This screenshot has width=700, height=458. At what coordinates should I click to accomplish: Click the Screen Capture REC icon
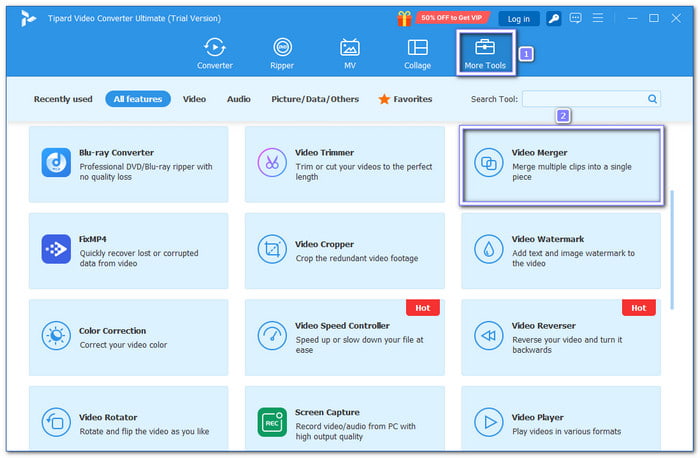272,422
